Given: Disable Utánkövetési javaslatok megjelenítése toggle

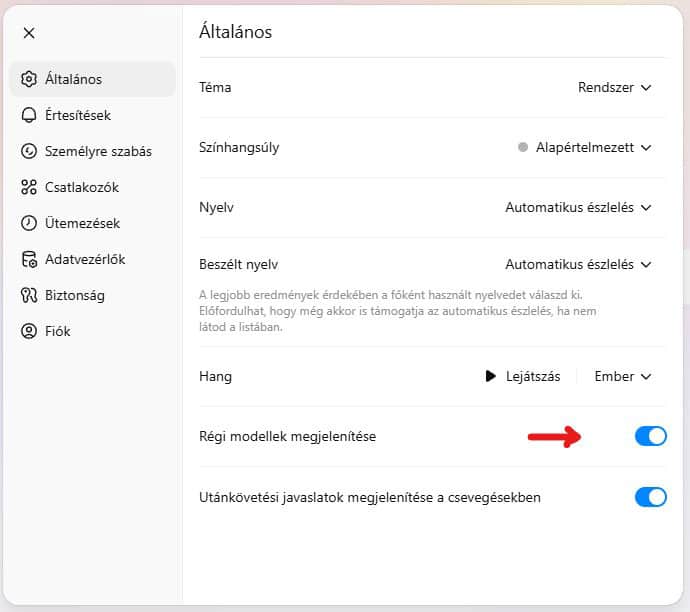Looking at the screenshot, I should click(650, 497).
